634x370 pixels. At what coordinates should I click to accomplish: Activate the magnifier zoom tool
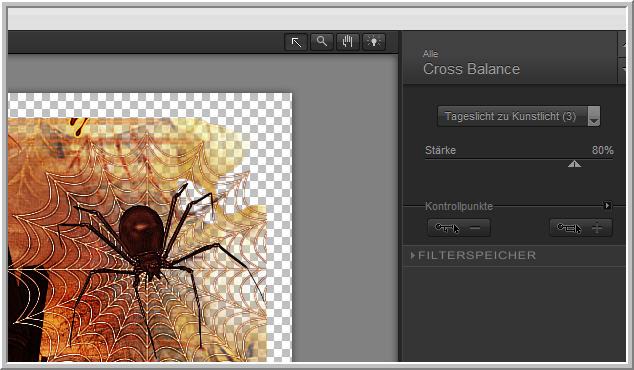click(322, 42)
